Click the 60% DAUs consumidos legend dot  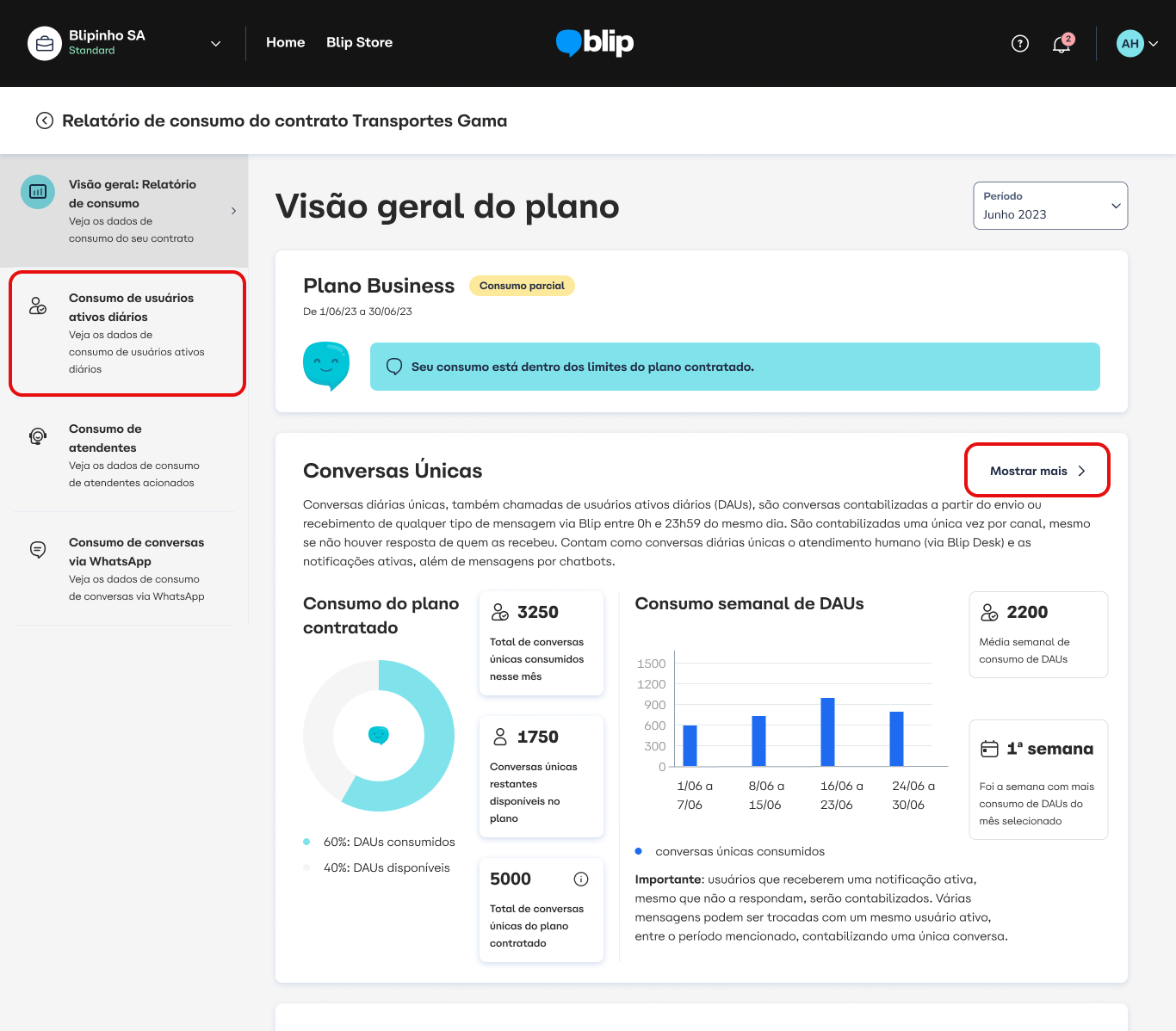pos(306,842)
